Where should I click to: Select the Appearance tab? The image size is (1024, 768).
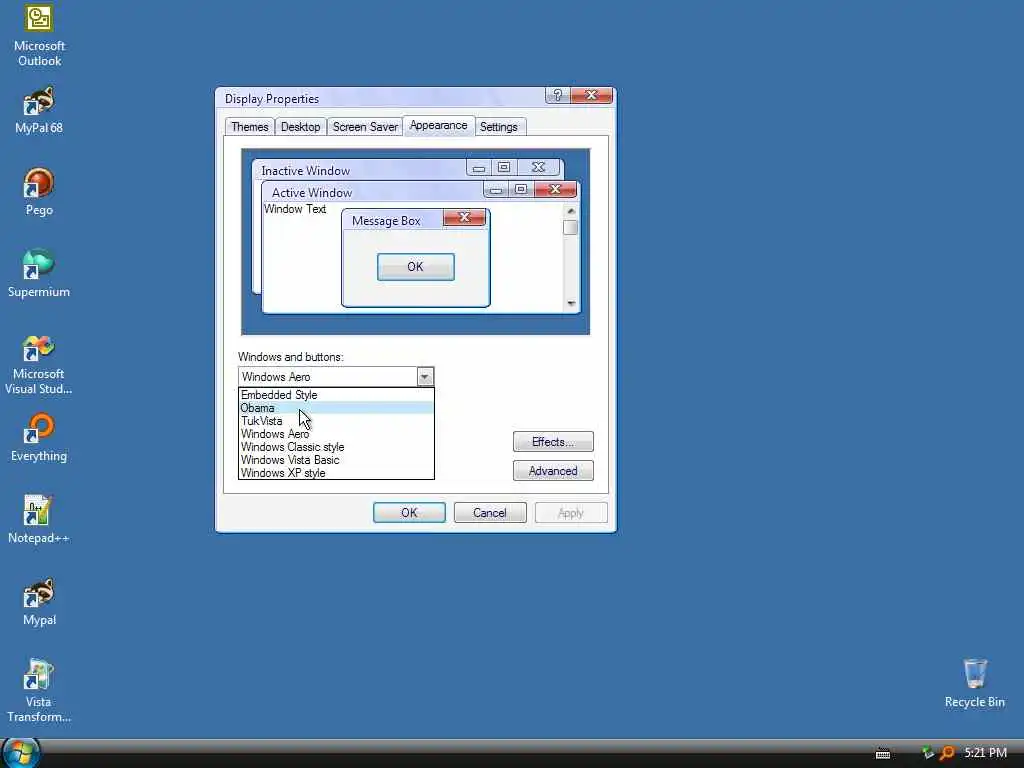[x=438, y=125]
